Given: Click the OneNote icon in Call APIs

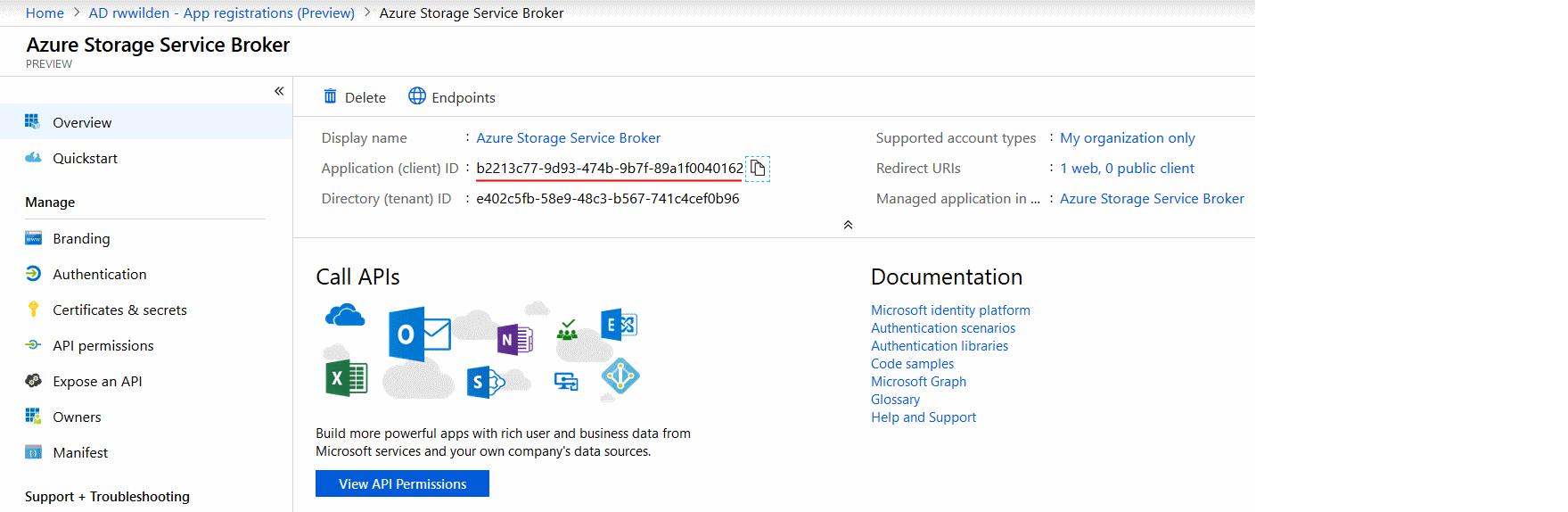Looking at the screenshot, I should point(514,339).
